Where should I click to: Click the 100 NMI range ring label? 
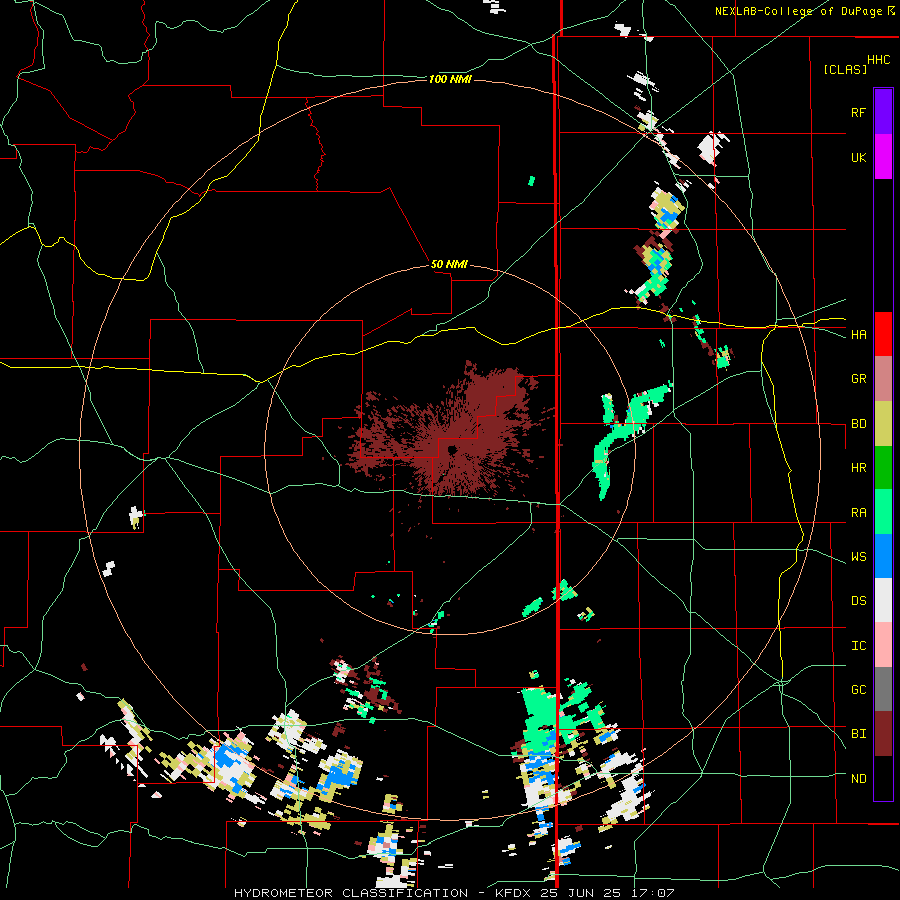pos(450,79)
